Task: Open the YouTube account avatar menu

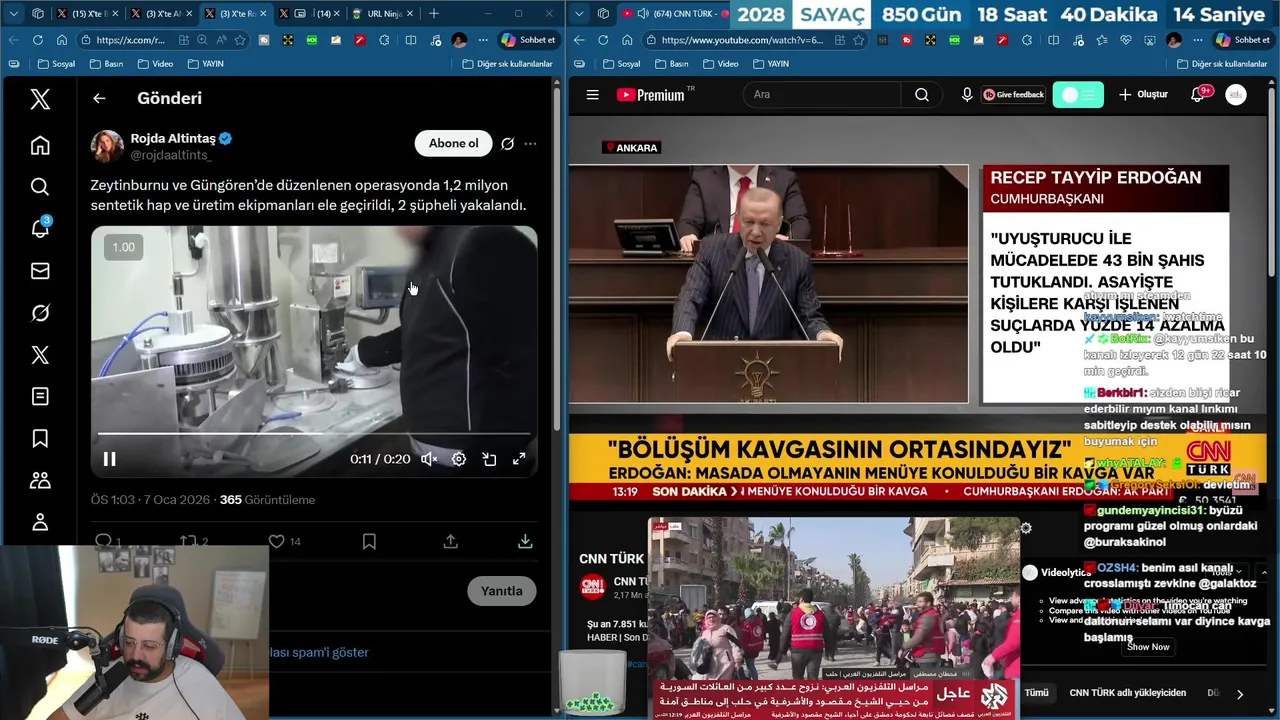Action: (x=1236, y=94)
